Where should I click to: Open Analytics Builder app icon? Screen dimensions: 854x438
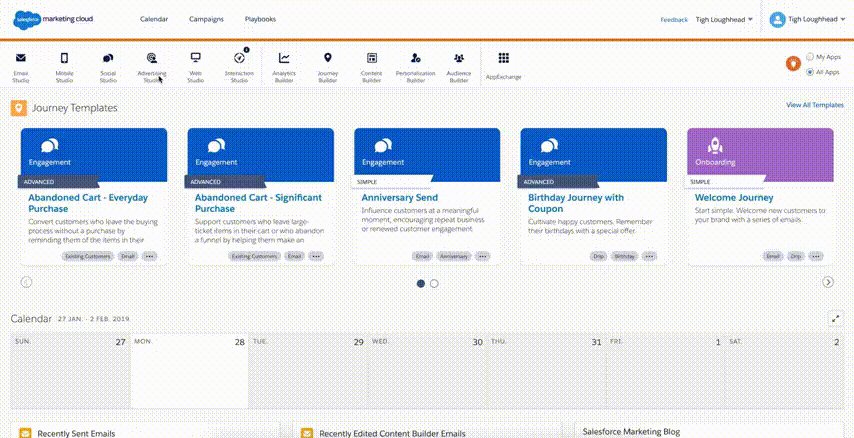(284, 58)
